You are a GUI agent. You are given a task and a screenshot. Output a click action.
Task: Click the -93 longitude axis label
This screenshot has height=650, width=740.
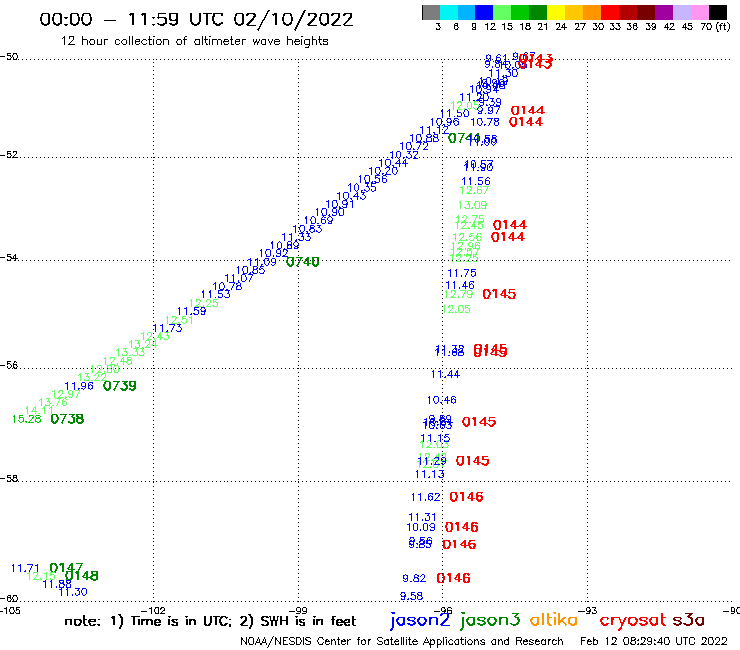pos(588,610)
